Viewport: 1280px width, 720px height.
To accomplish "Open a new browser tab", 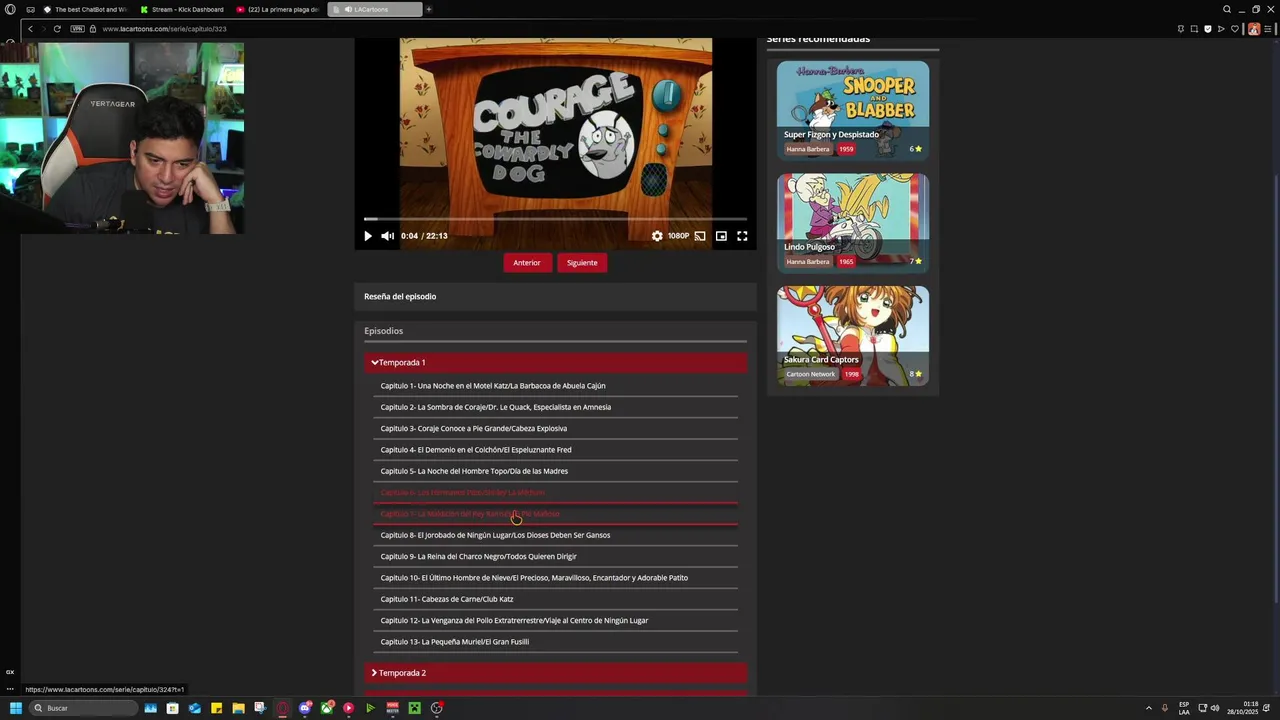I will [x=429, y=9].
